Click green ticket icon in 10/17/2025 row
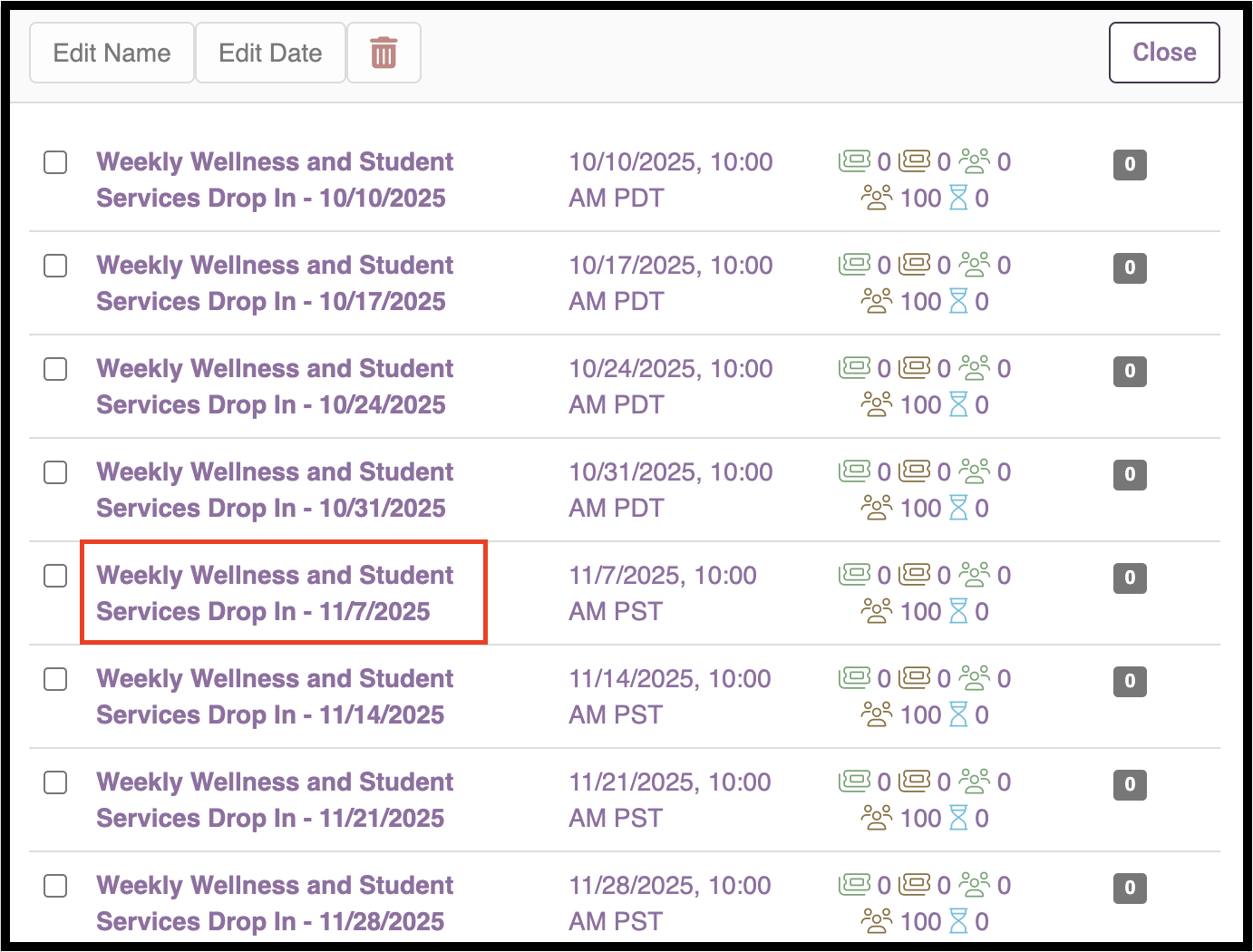Image resolution: width=1253 pixels, height=952 pixels. 855,265
